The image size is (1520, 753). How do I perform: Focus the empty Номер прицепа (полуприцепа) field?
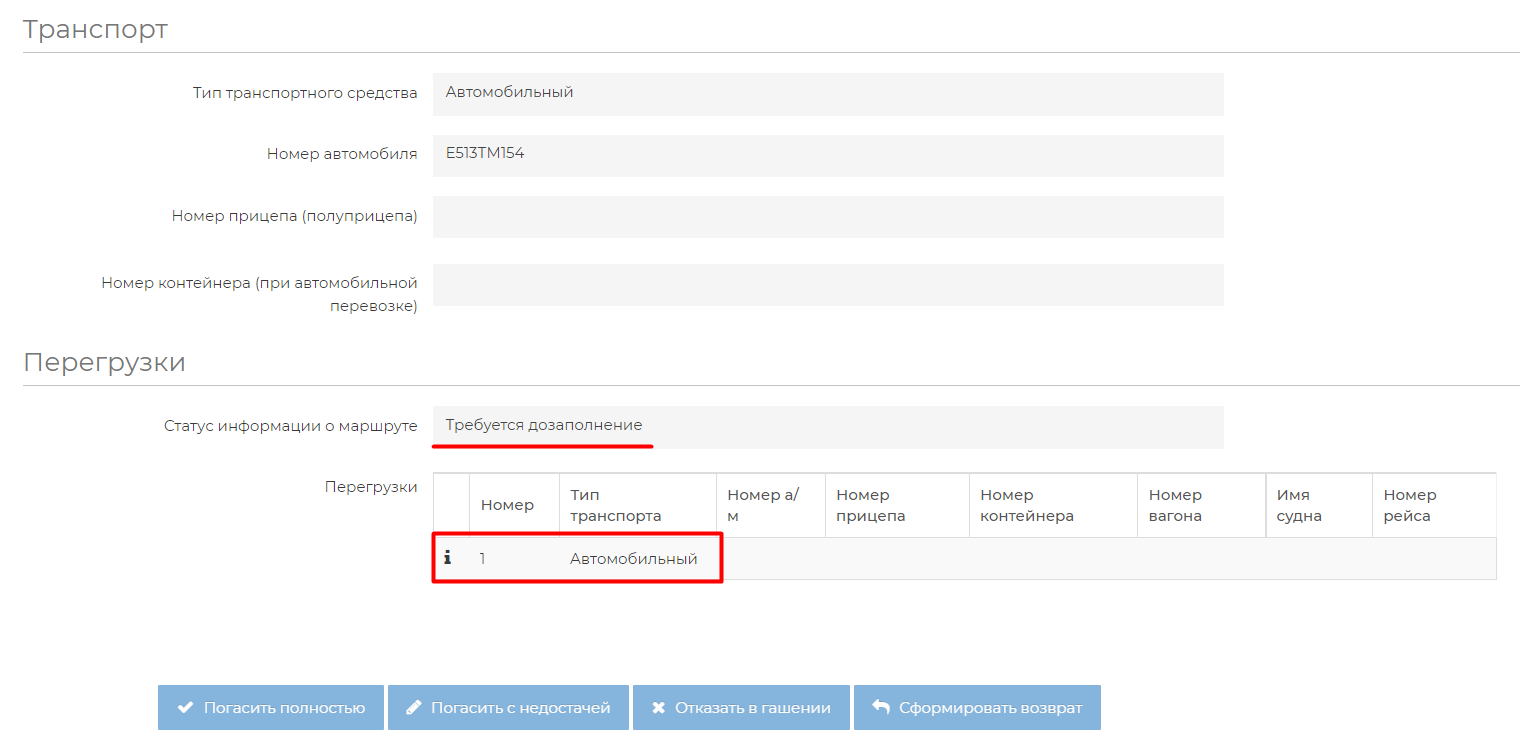click(x=827, y=217)
